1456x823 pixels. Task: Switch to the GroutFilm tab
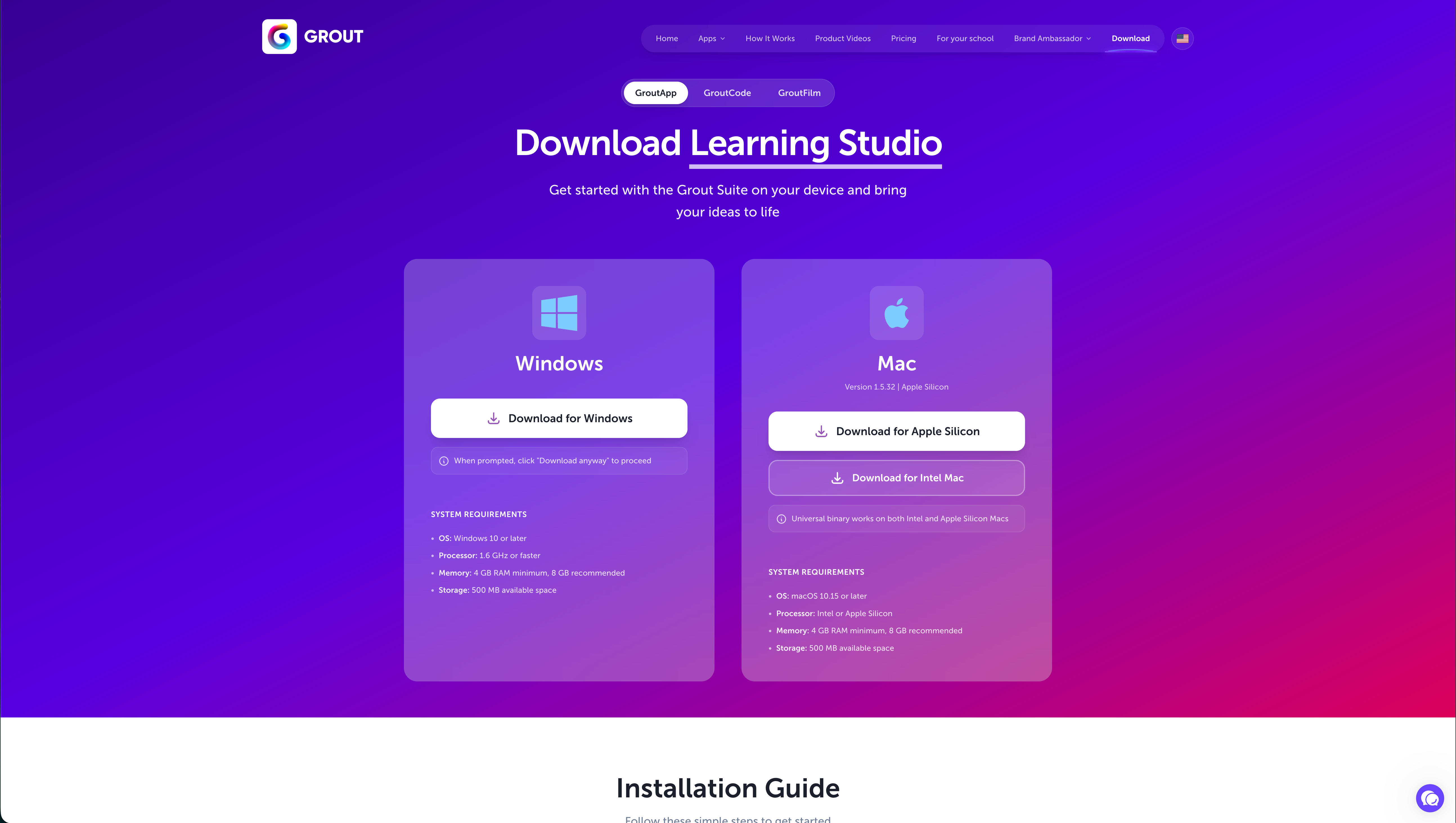pos(799,93)
